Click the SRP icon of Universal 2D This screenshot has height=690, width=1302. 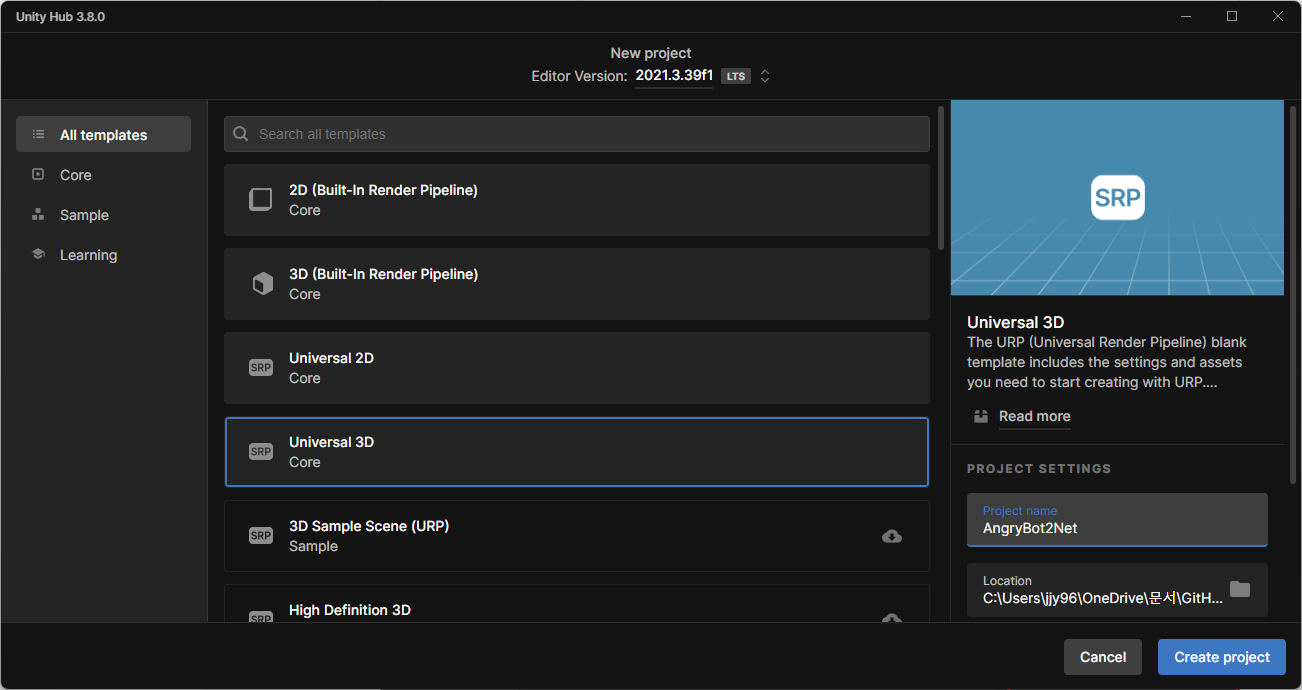coord(260,368)
